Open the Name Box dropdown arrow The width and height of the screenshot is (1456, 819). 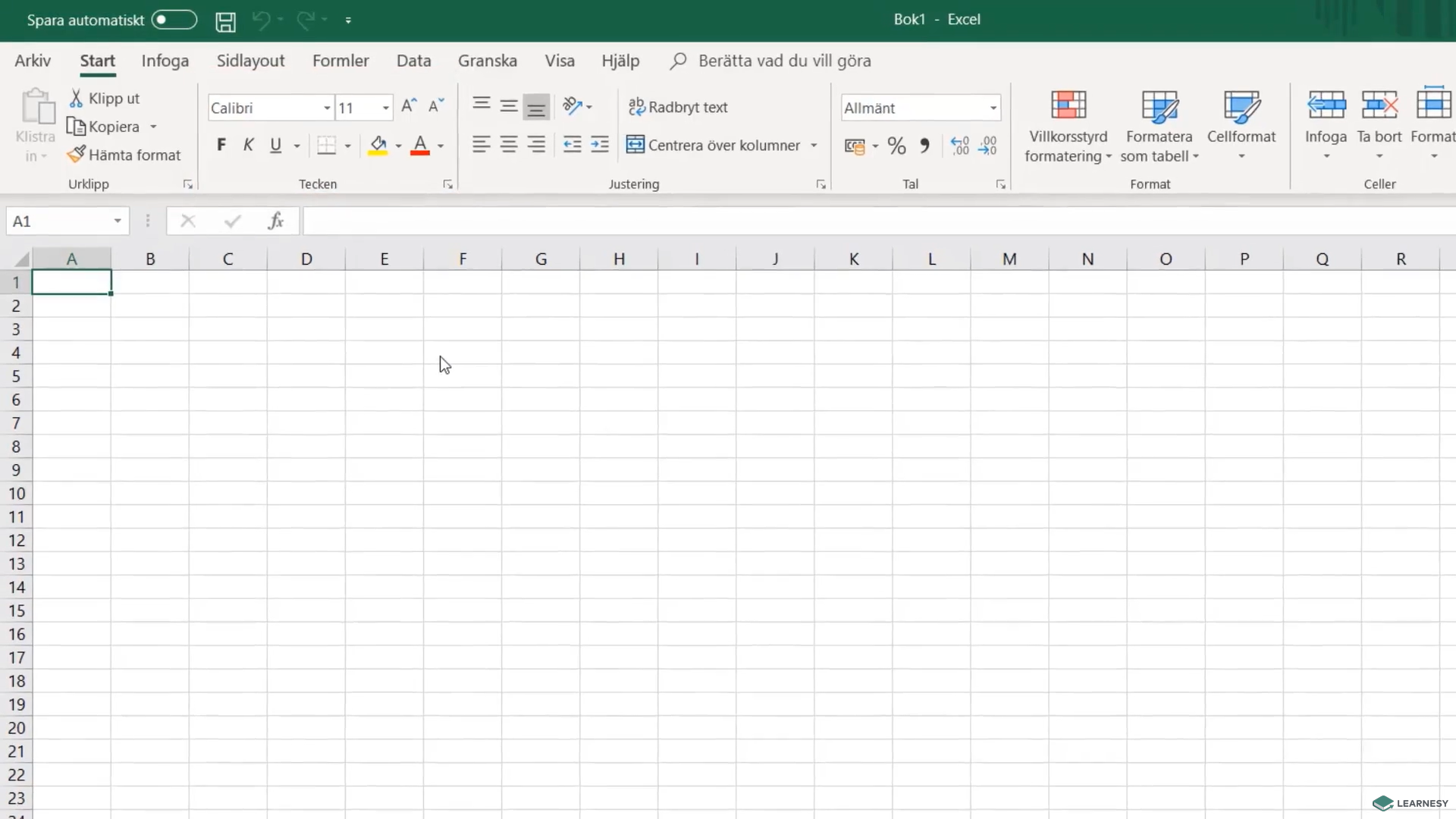point(118,221)
